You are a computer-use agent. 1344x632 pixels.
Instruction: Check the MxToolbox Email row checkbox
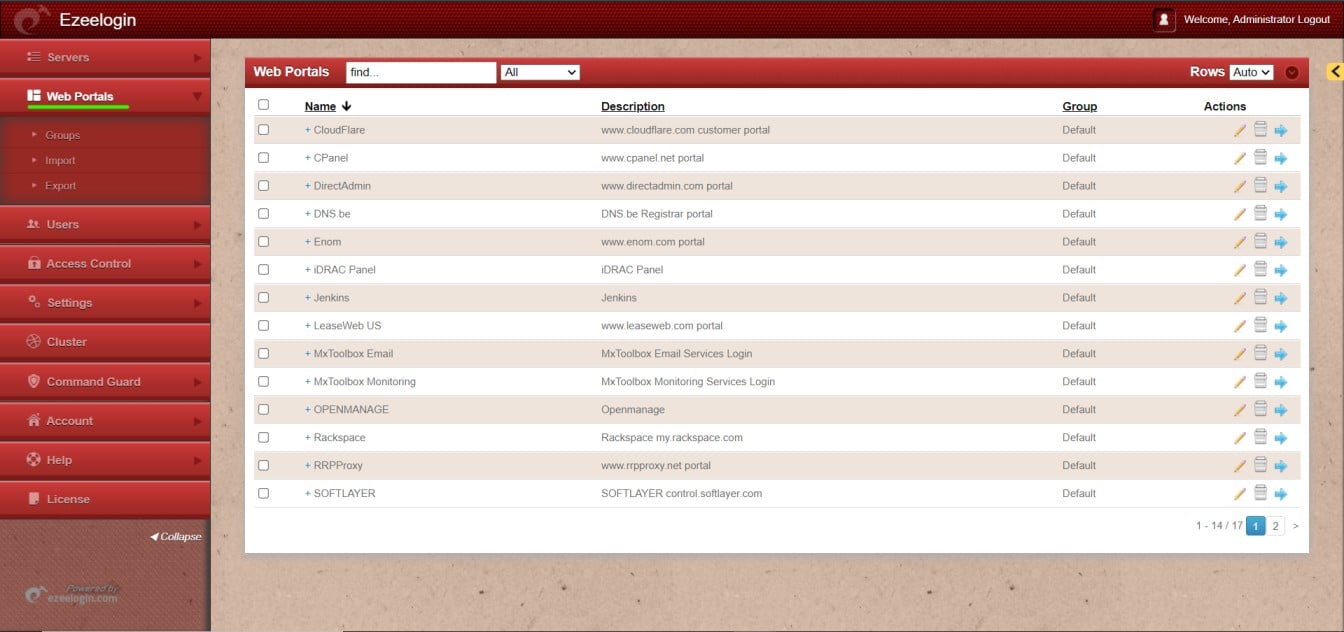264,353
